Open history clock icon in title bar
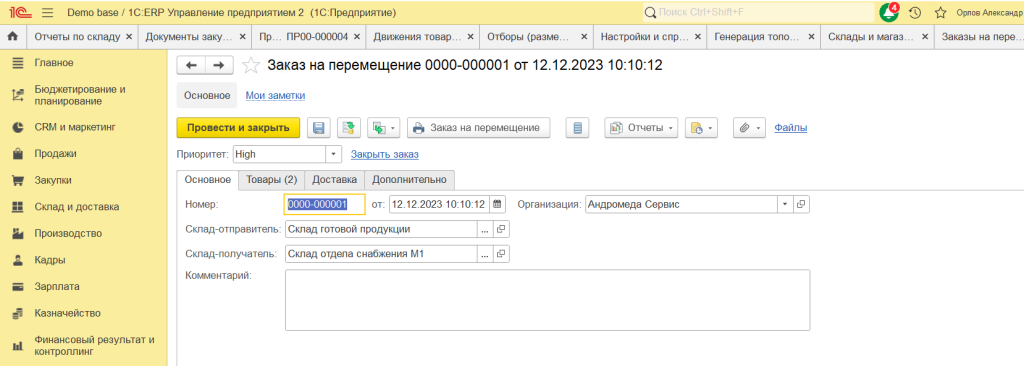This screenshot has height=366, width=1024. (x=916, y=12)
